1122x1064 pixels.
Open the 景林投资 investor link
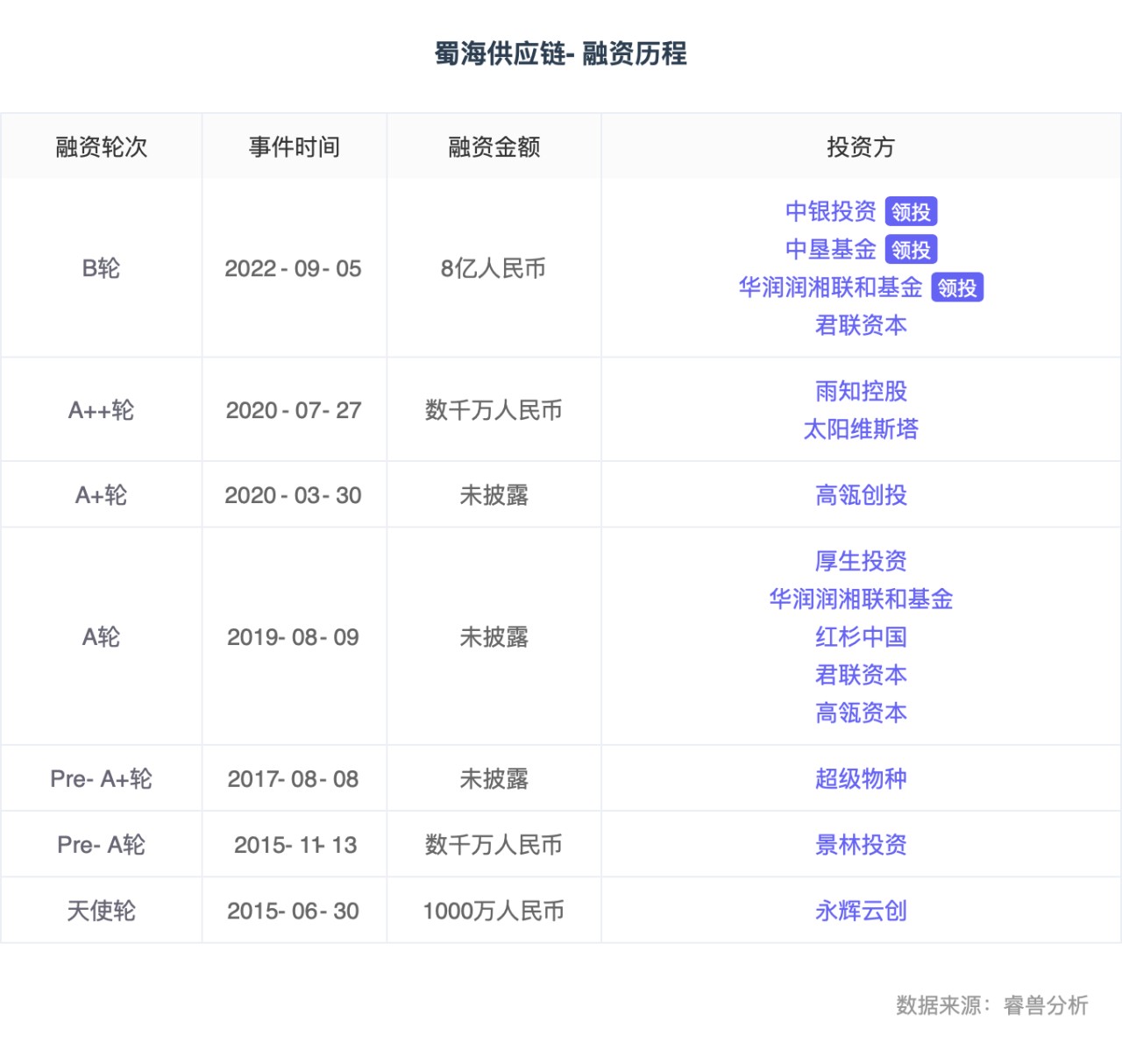pyautogui.click(x=861, y=845)
